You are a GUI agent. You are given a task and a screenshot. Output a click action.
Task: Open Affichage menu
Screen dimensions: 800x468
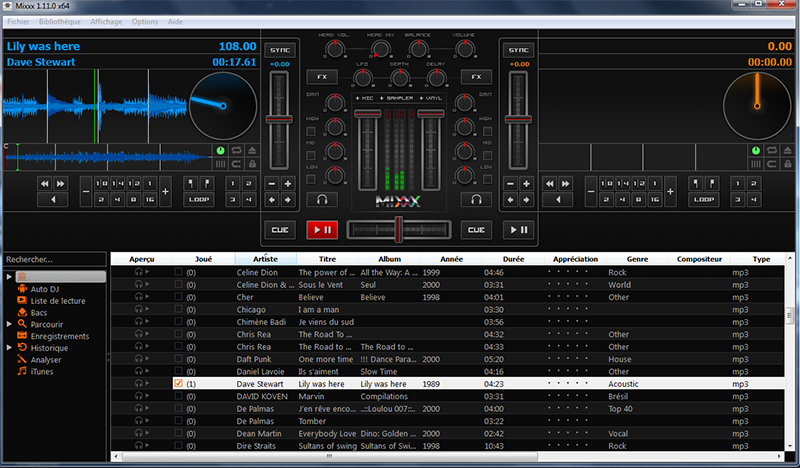tap(106, 21)
